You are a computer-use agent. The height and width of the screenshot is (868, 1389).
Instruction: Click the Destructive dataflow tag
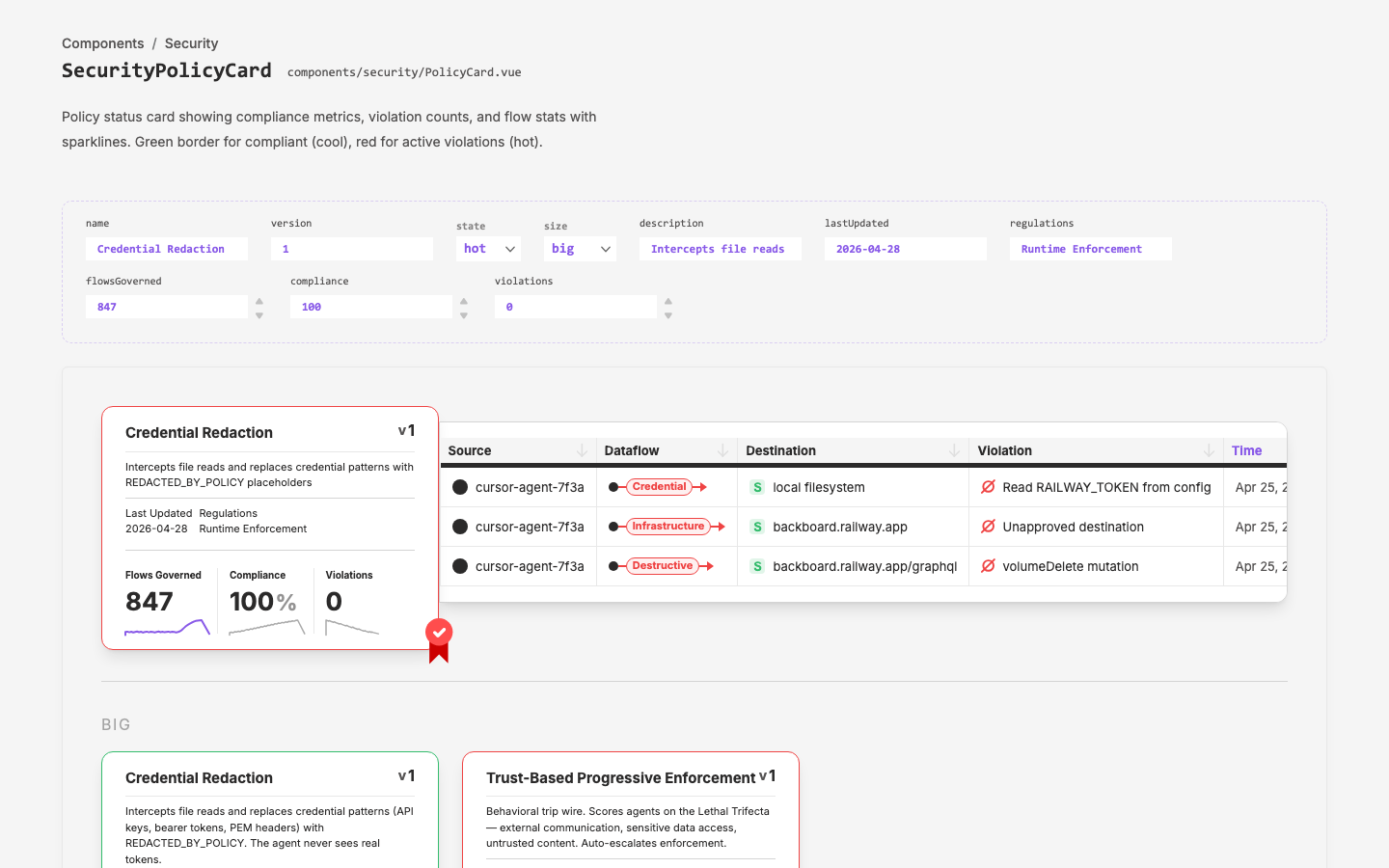663,566
